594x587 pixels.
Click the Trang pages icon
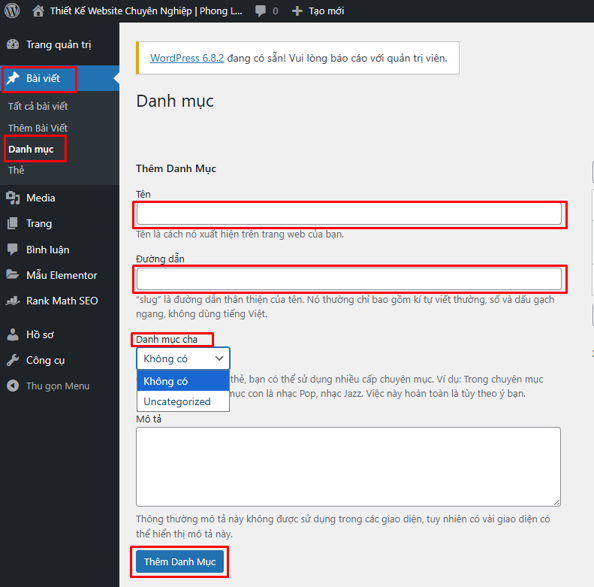point(13,223)
